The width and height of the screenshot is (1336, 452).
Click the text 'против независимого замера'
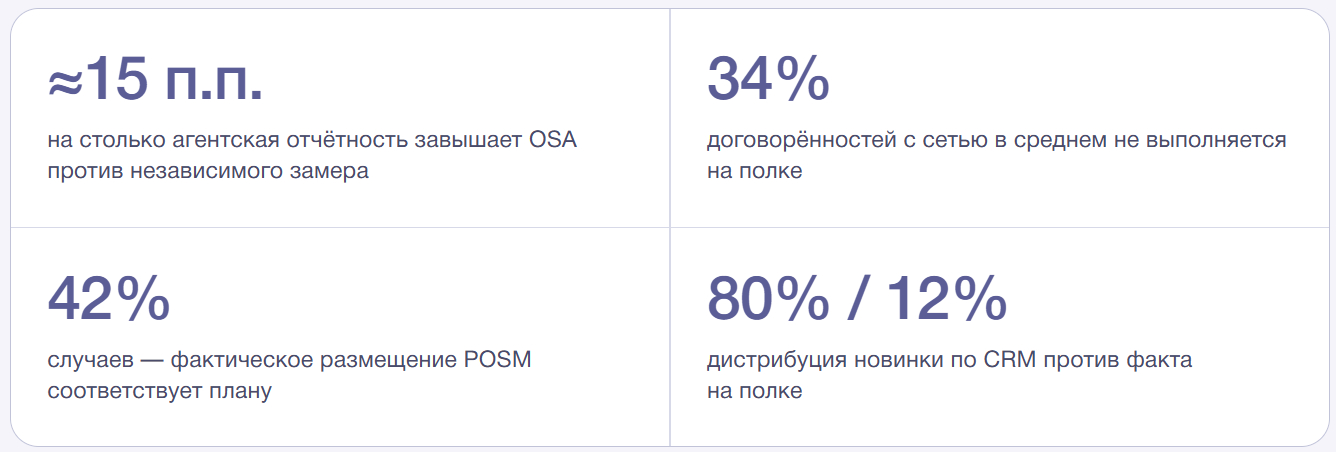208,171
